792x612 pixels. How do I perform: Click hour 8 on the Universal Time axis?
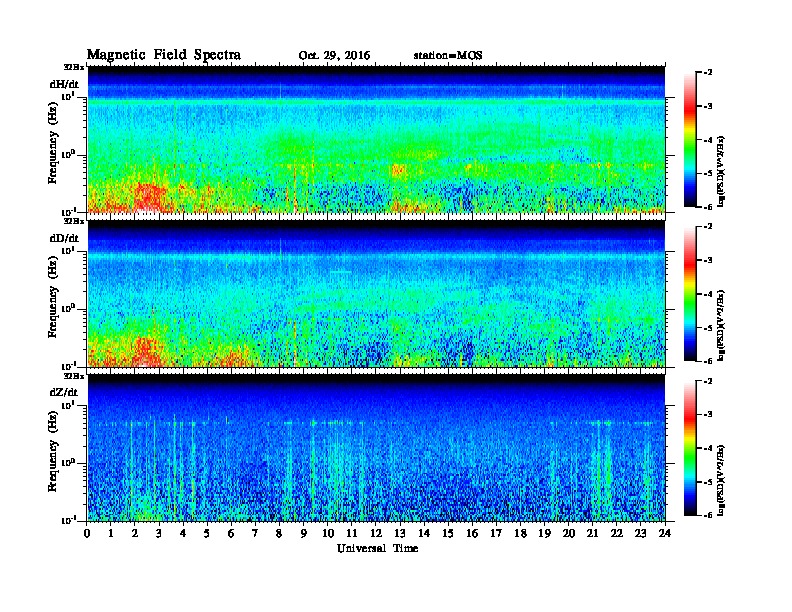pyautogui.click(x=279, y=534)
